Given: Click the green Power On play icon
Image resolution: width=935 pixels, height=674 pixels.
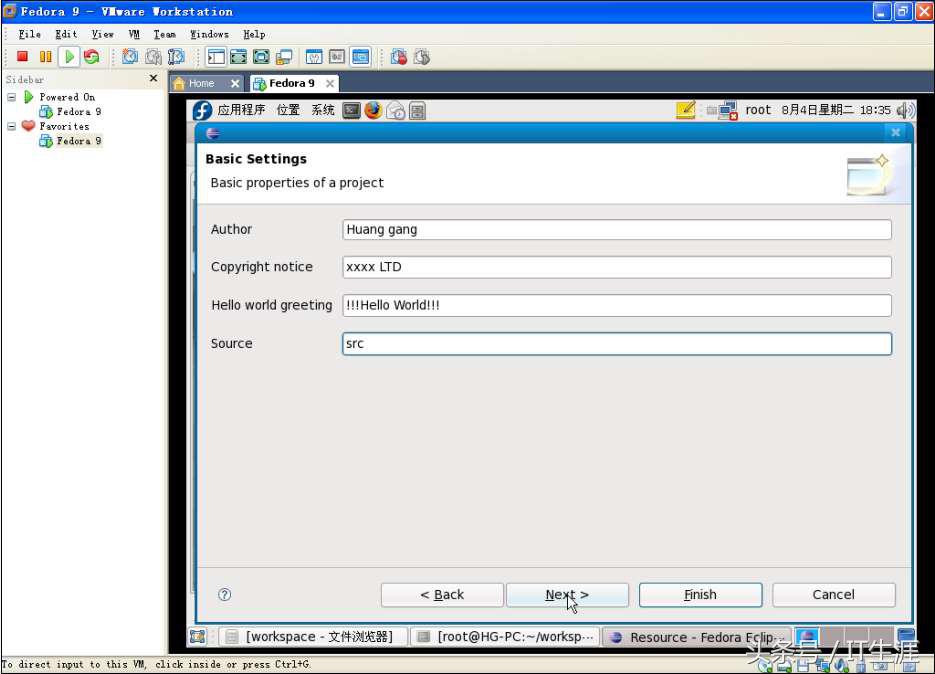Looking at the screenshot, I should coord(69,57).
